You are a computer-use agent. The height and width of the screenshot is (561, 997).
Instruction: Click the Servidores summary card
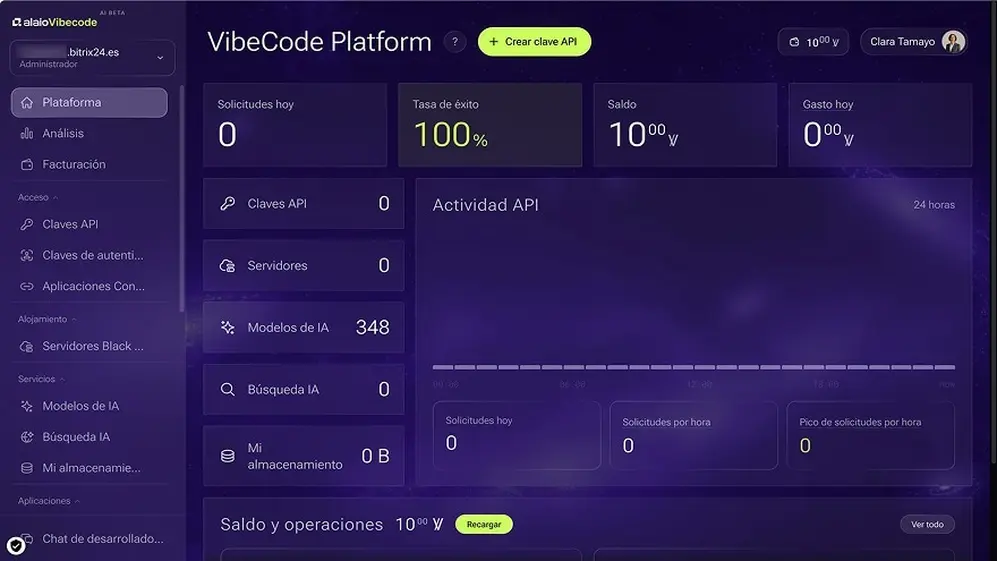(x=303, y=265)
